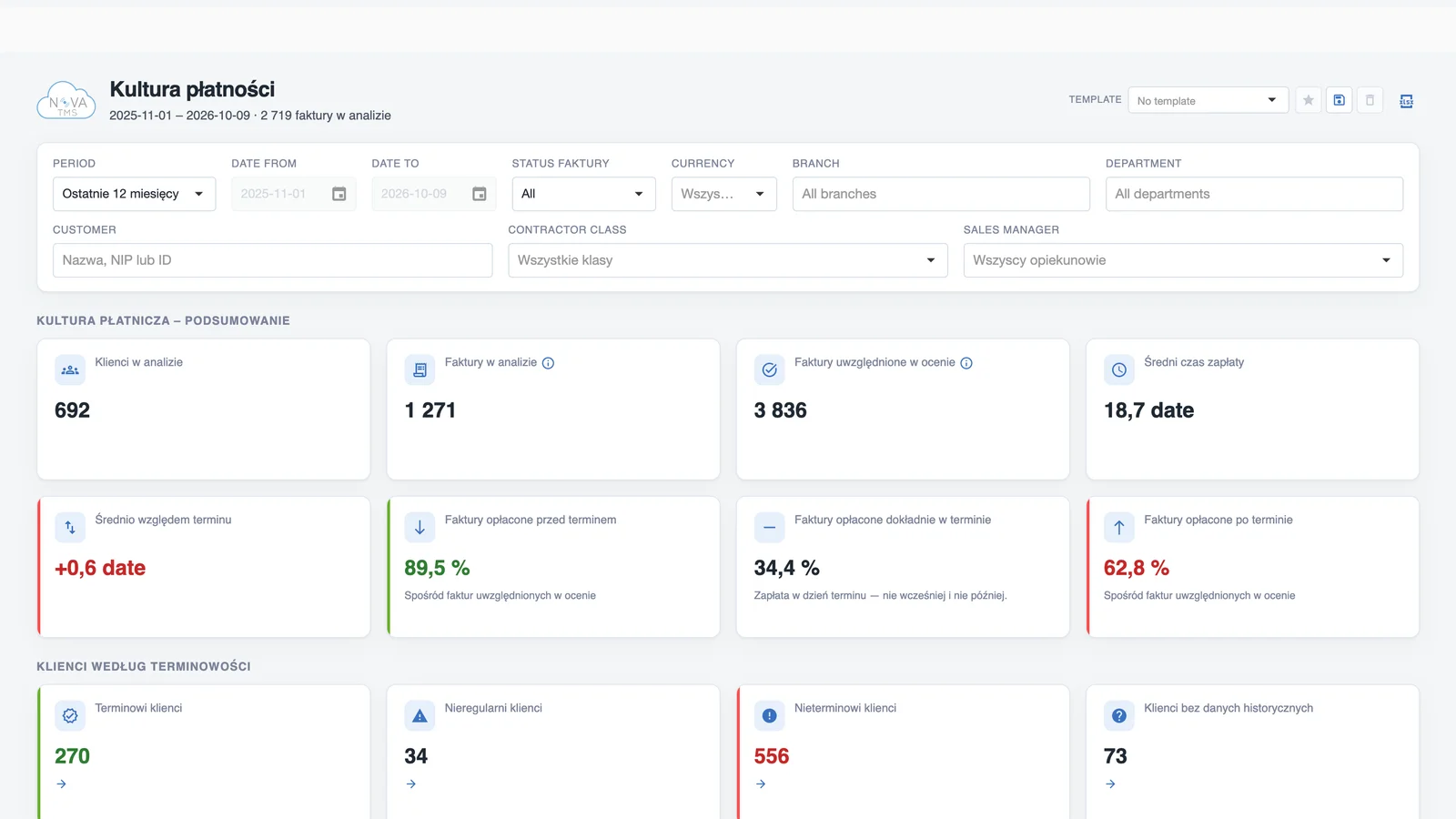
Task: Click the +0,6 date value
Action: click(100, 568)
